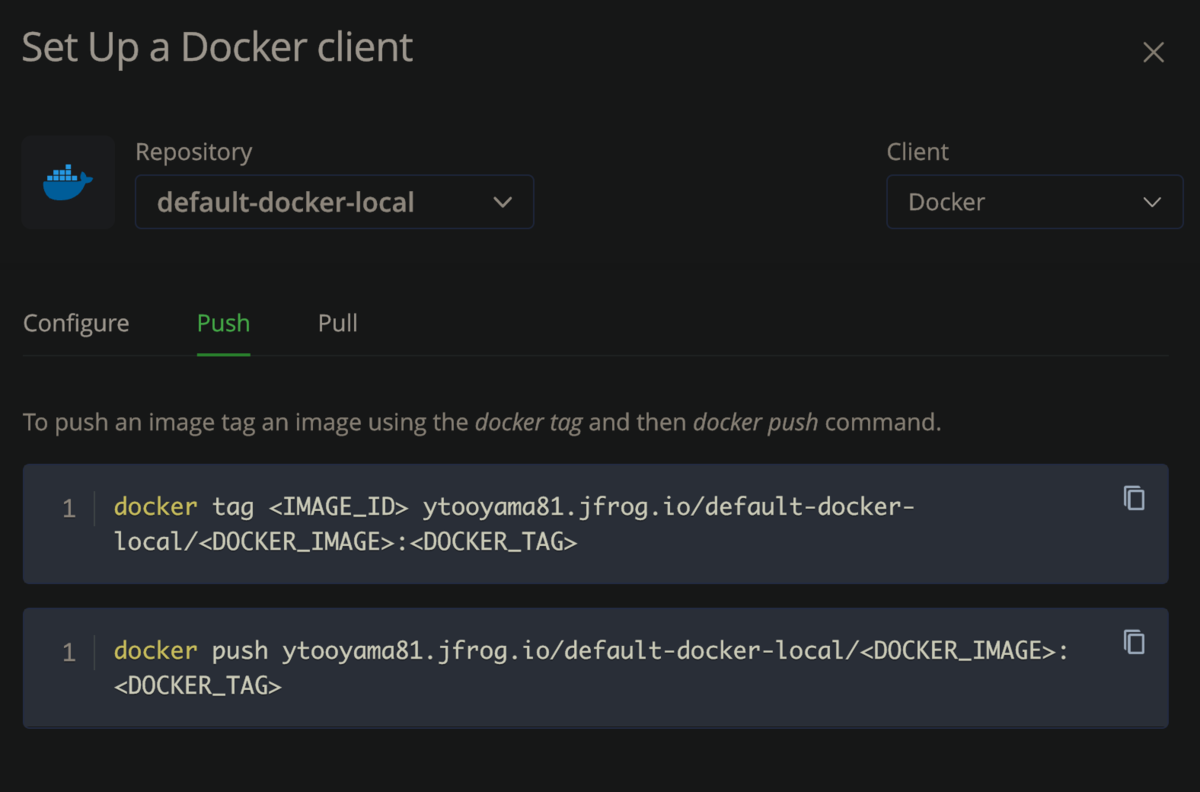Click the 'To push an image' instruction text
The height and width of the screenshot is (792, 1200).
point(482,422)
